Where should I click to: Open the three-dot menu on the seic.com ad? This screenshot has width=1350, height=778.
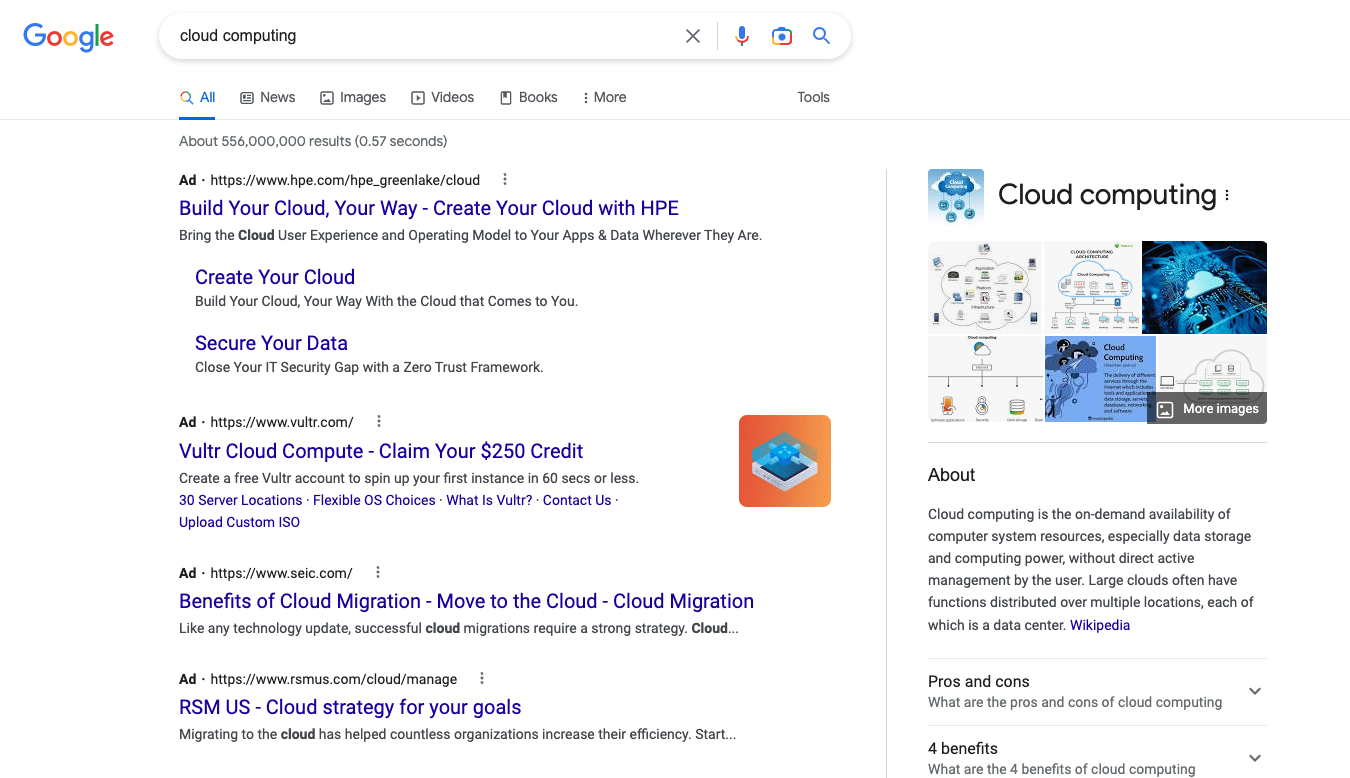pyautogui.click(x=377, y=571)
